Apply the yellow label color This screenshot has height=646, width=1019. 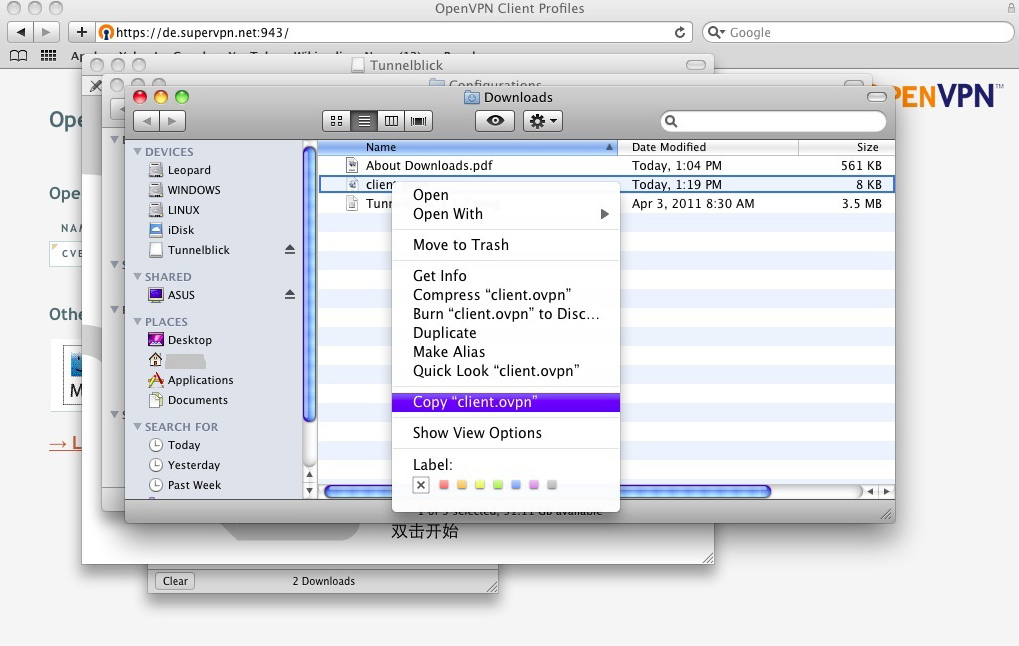coord(480,485)
